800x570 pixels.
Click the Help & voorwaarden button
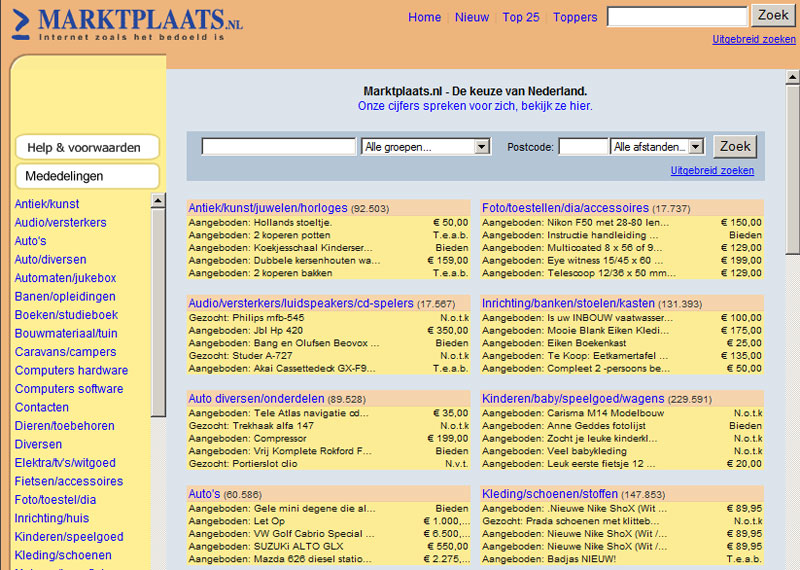click(x=87, y=147)
